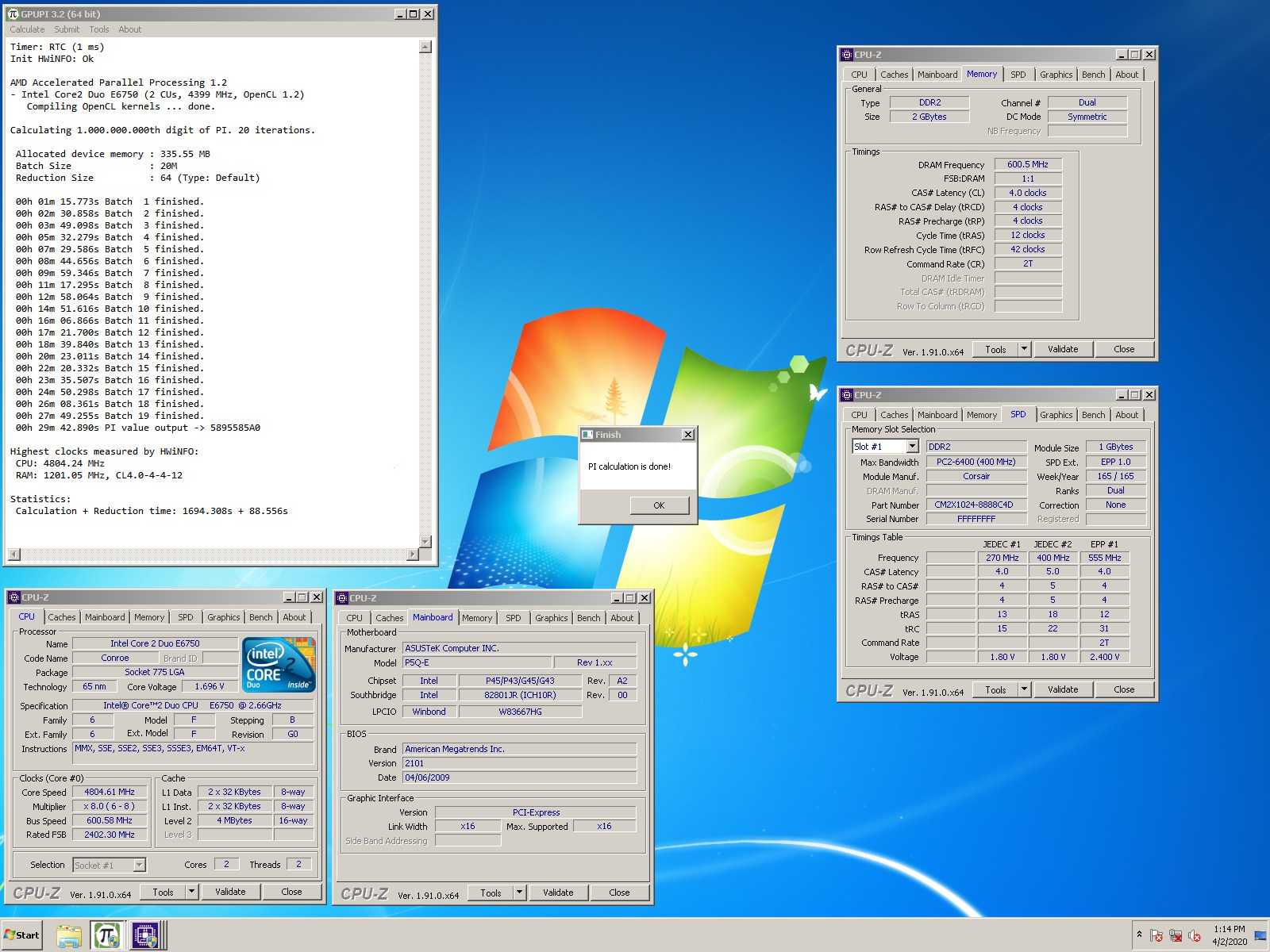The width and height of the screenshot is (1270, 952).
Task: Click the Core Voltage 1.696 V value
Action: (210, 686)
